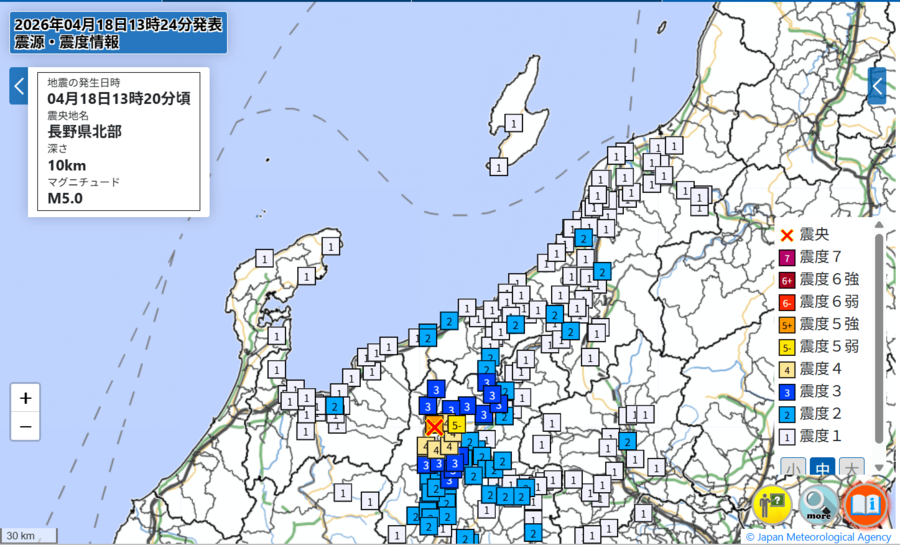Viewport: 900px width, 545px height.
Task: Click the legend vertical scrollbar
Action: pyautogui.click(x=879, y=340)
